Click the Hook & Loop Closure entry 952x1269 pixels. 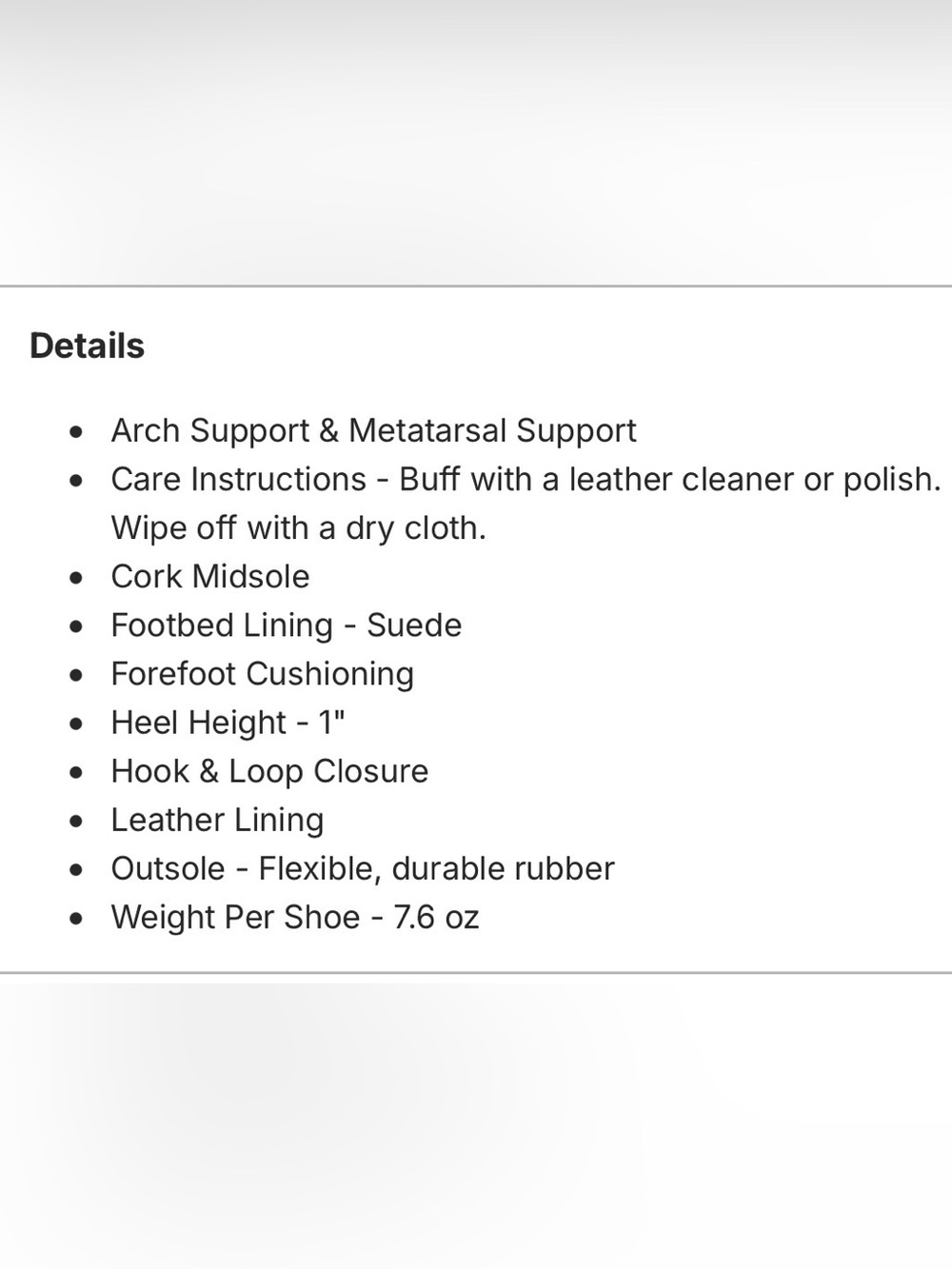269,771
